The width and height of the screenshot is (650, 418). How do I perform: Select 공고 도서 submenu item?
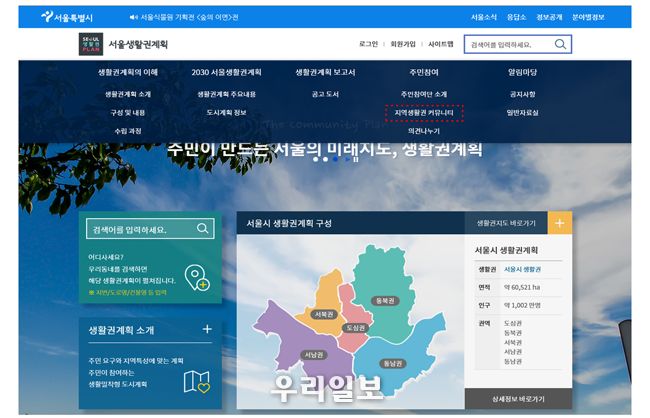tap(325, 95)
